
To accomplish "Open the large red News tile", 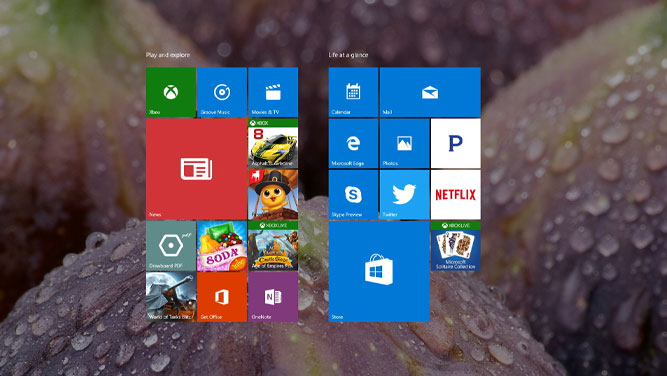I will click(196, 169).
